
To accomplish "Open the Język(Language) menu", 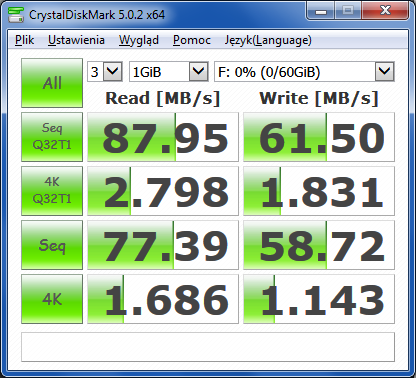I will point(268,40).
